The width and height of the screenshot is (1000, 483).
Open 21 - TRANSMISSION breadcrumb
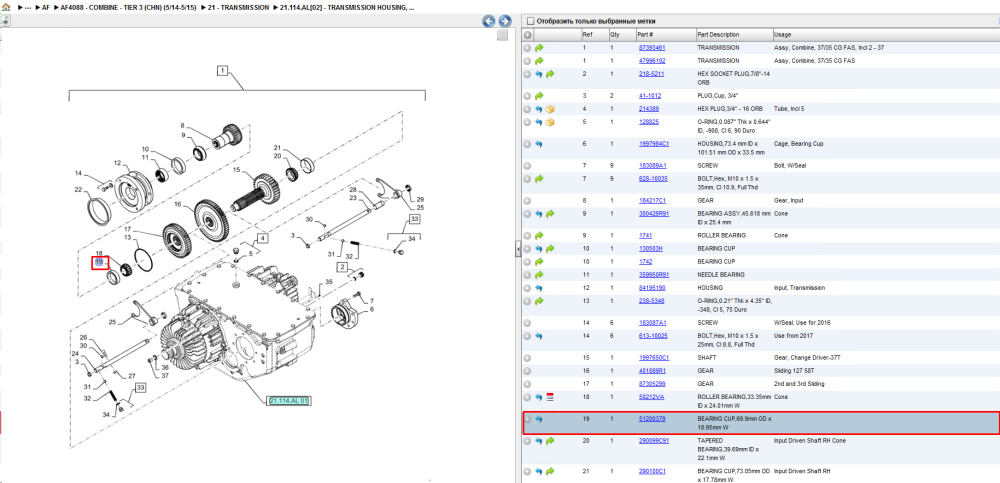[239, 7]
